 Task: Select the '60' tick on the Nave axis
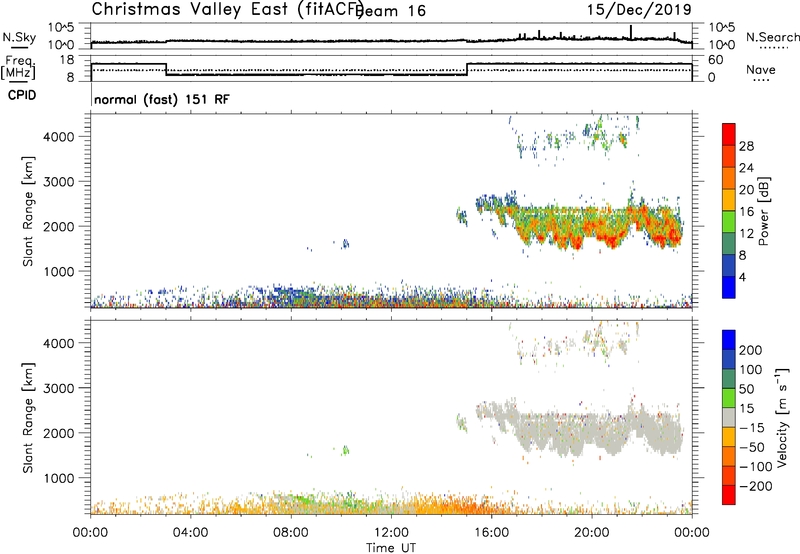click(x=716, y=60)
